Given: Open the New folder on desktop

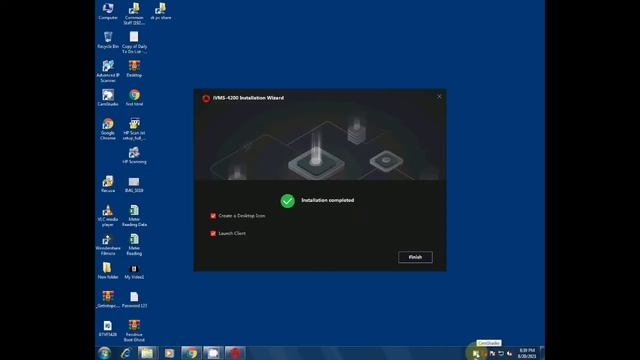Looking at the screenshot, I should 108,271.
